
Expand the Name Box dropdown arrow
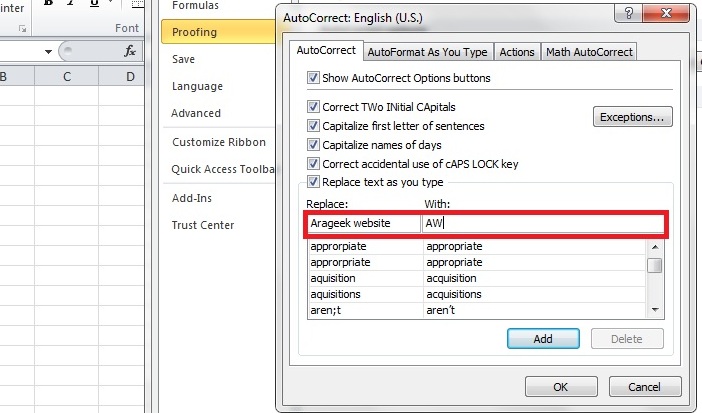(x=48, y=51)
